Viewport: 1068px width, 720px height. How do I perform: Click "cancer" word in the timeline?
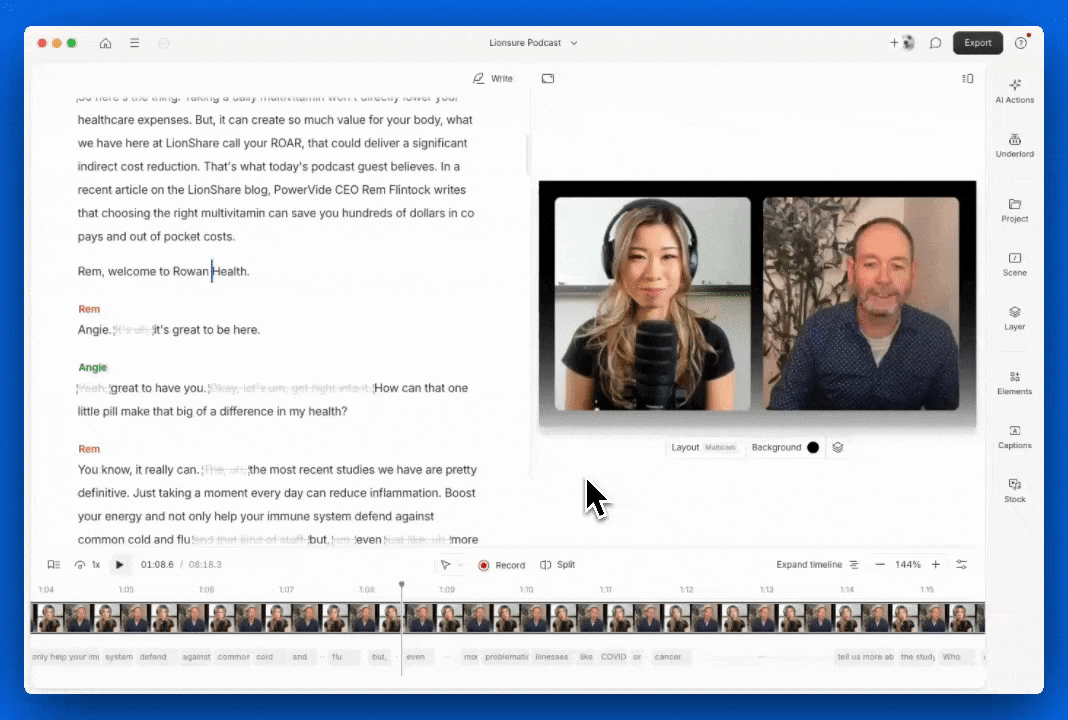[668, 657]
